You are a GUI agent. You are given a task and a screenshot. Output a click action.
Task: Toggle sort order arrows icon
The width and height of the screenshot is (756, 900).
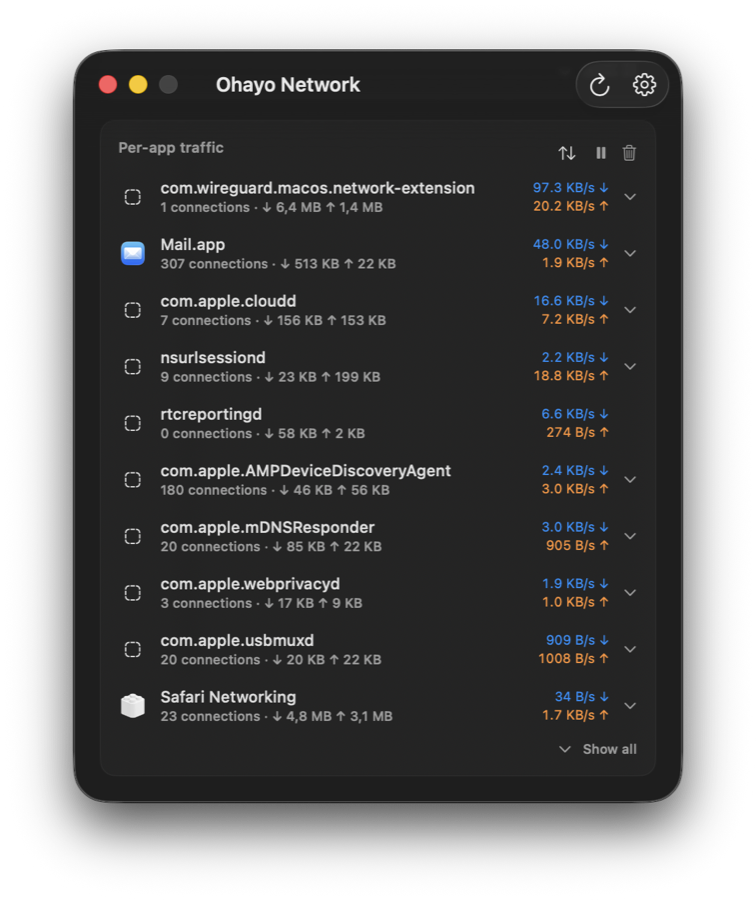pos(567,153)
